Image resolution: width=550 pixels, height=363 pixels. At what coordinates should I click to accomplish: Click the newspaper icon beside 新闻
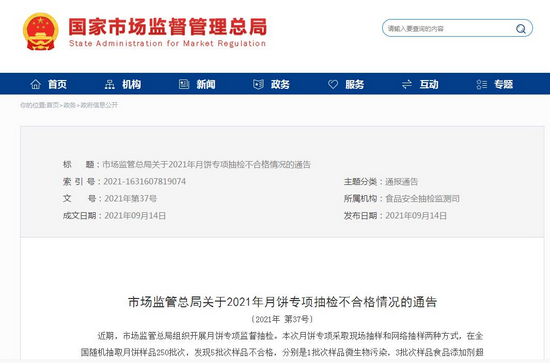click(x=184, y=84)
